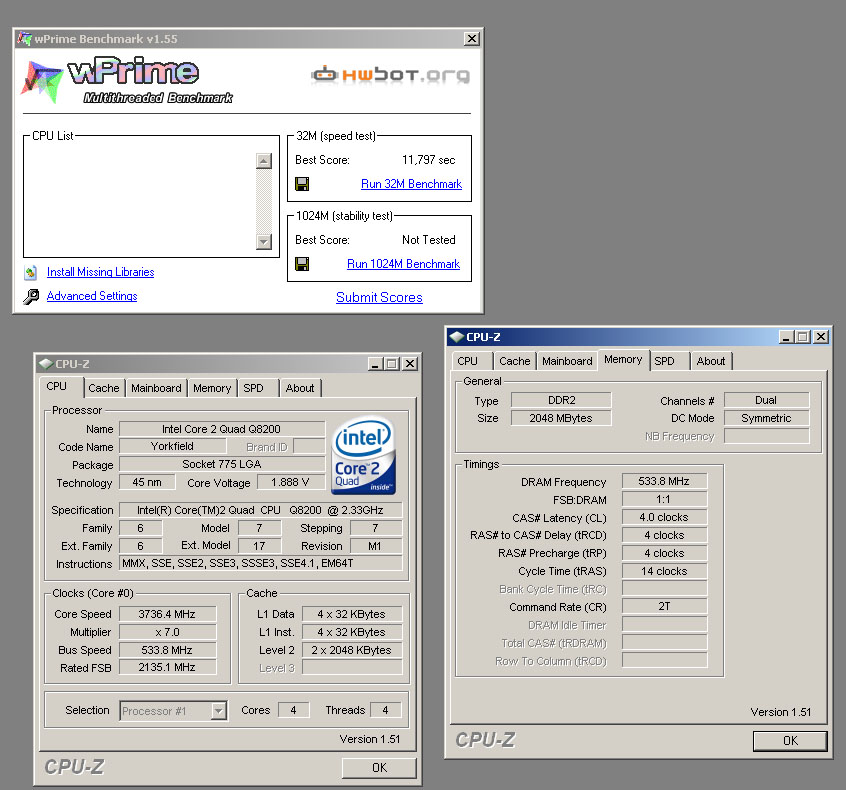Click the save icon for 32M score
This screenshot has height=790, width=846.
pyautogui.click(x=302, y=184)
